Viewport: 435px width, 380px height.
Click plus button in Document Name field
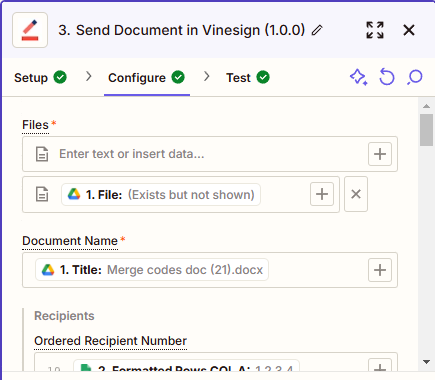point(380,270)
